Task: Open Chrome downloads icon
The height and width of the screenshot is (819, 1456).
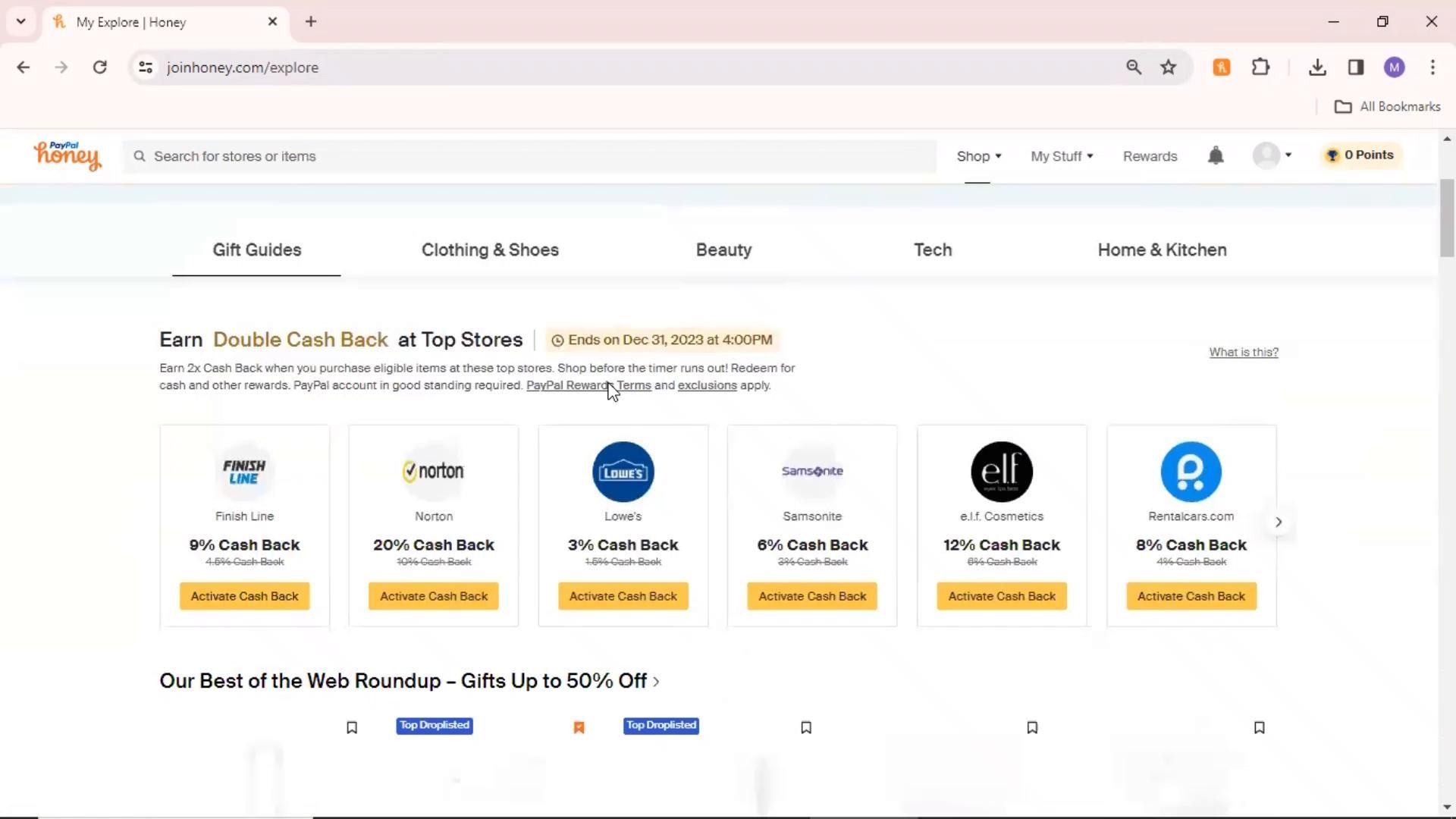Action: tap(1317, 67)
